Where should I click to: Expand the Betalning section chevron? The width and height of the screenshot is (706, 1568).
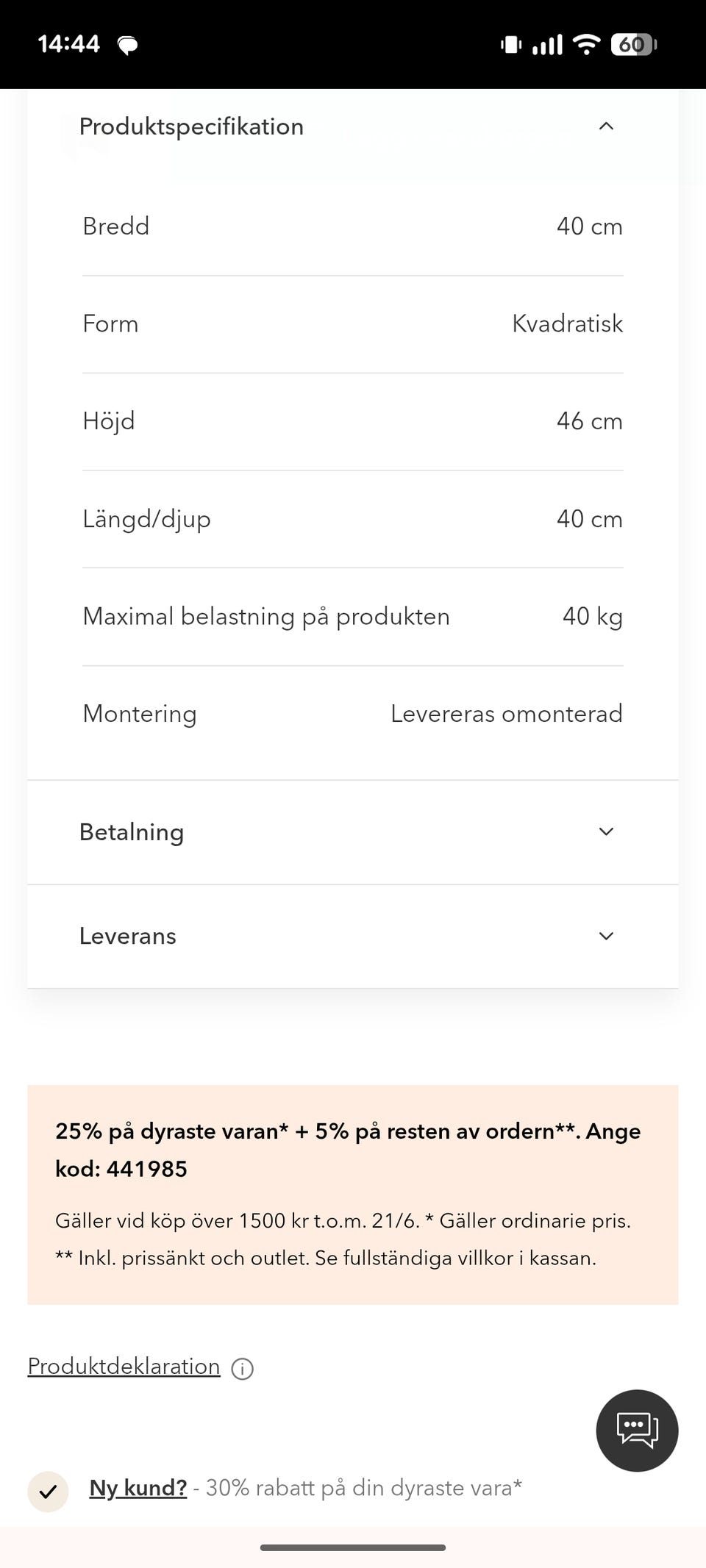point(606,831)
